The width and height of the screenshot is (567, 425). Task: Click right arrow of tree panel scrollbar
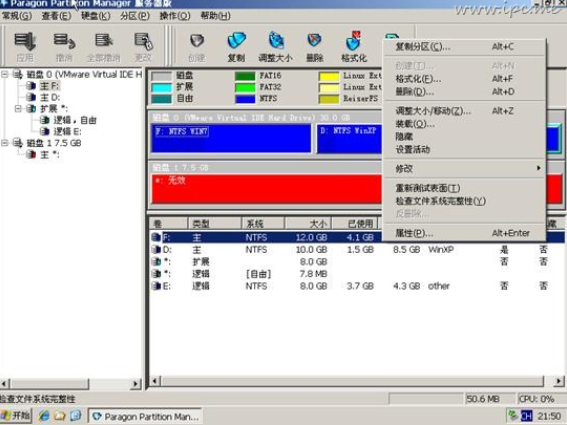(136, 383)
